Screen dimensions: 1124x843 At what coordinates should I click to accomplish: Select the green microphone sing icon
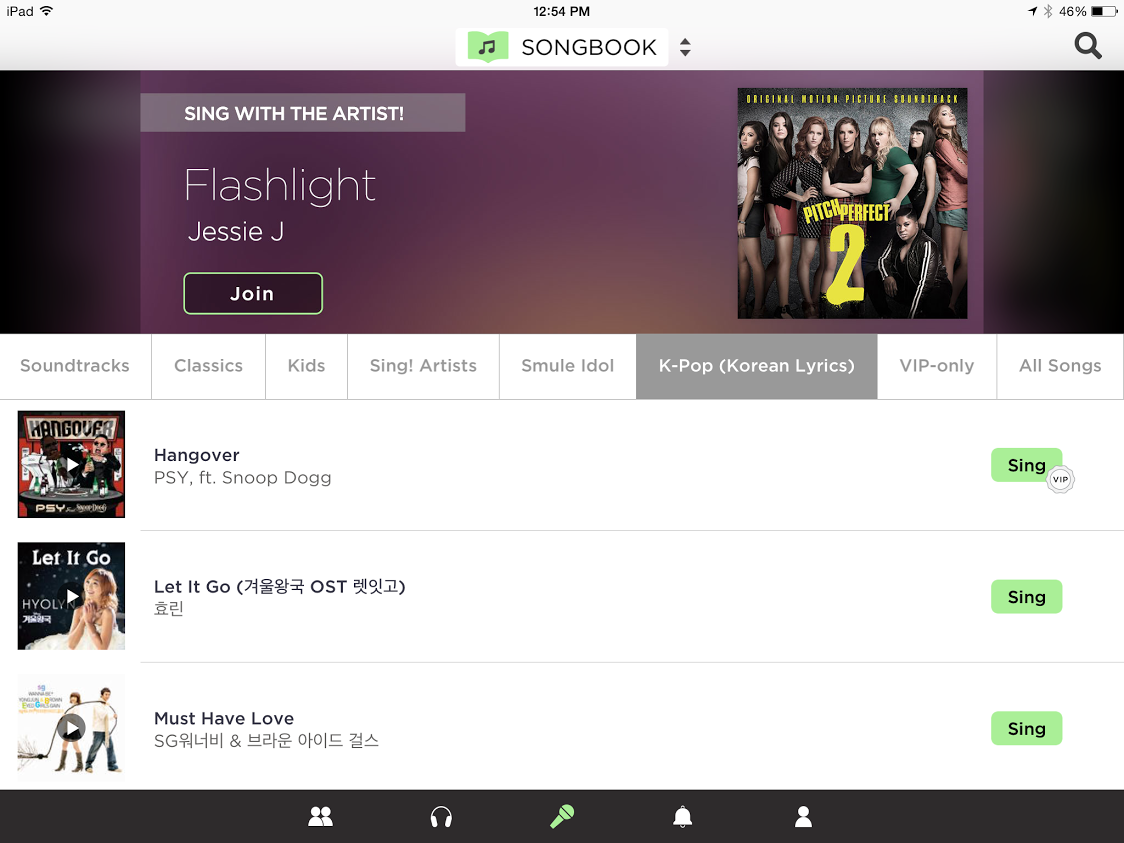[562, 816]
